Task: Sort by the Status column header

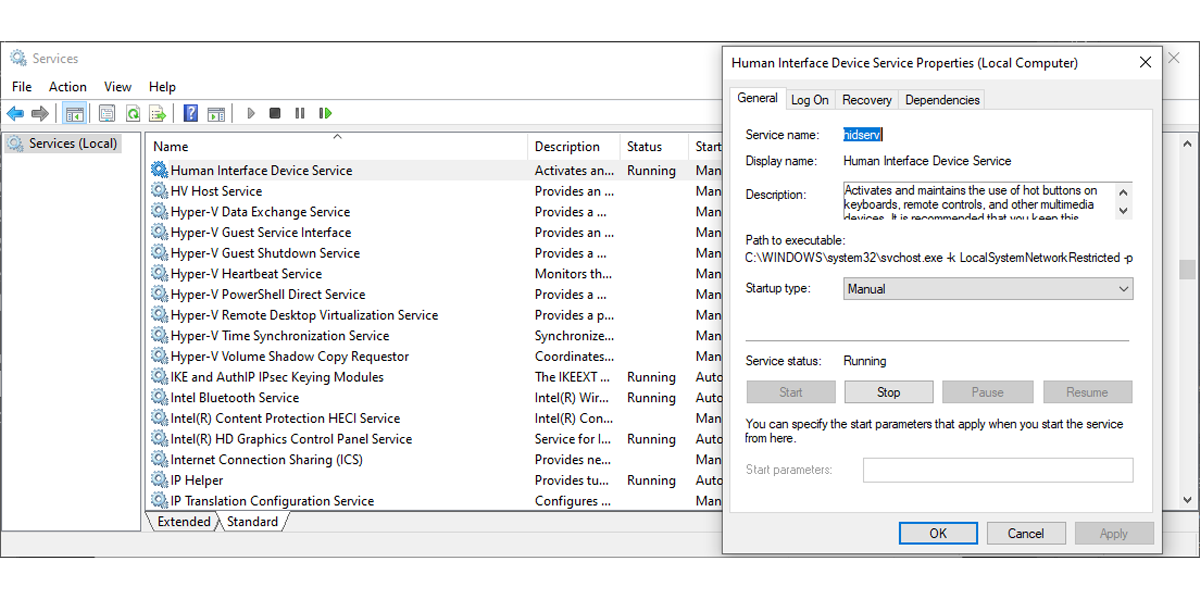Action: (x=655, y=146)
